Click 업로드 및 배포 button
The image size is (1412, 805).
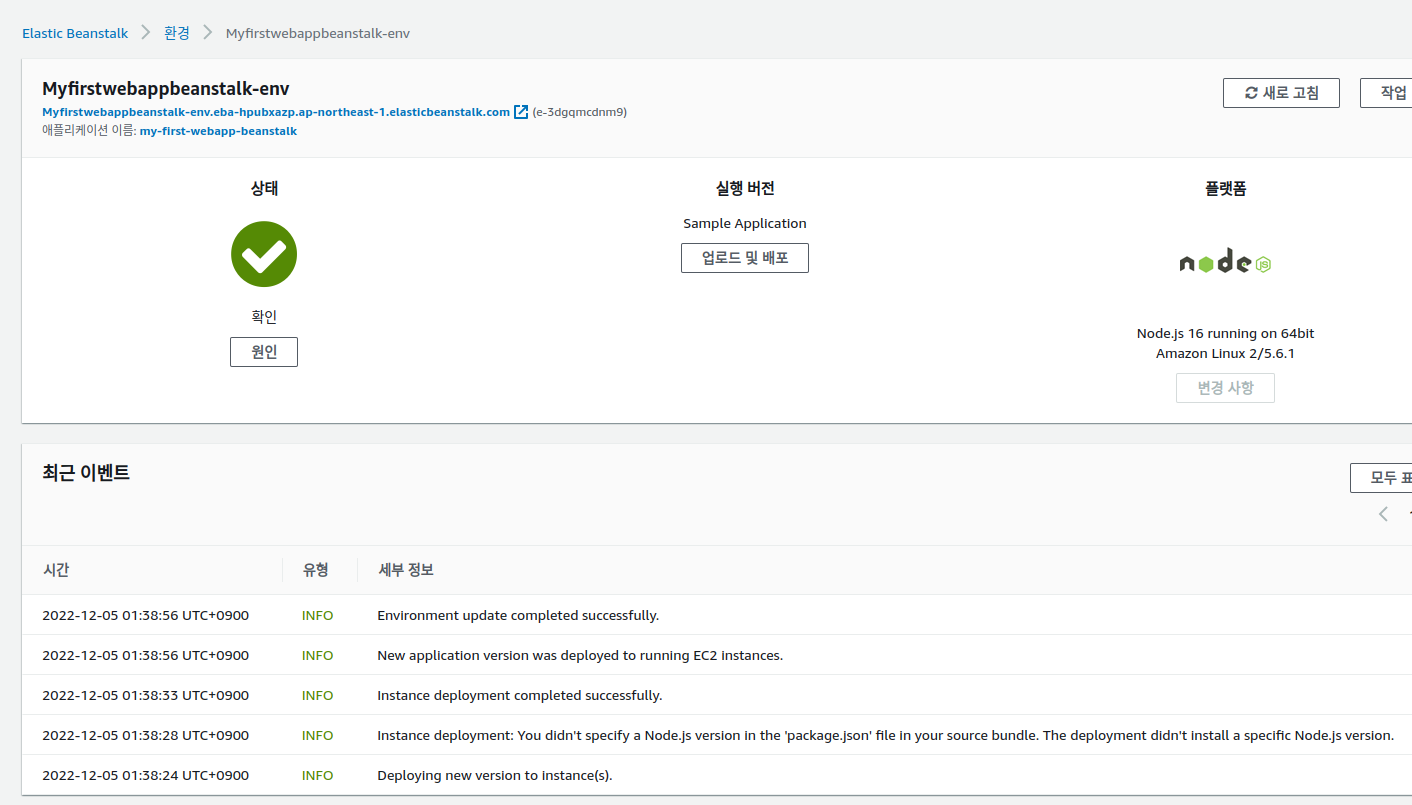tap(745, 258)
